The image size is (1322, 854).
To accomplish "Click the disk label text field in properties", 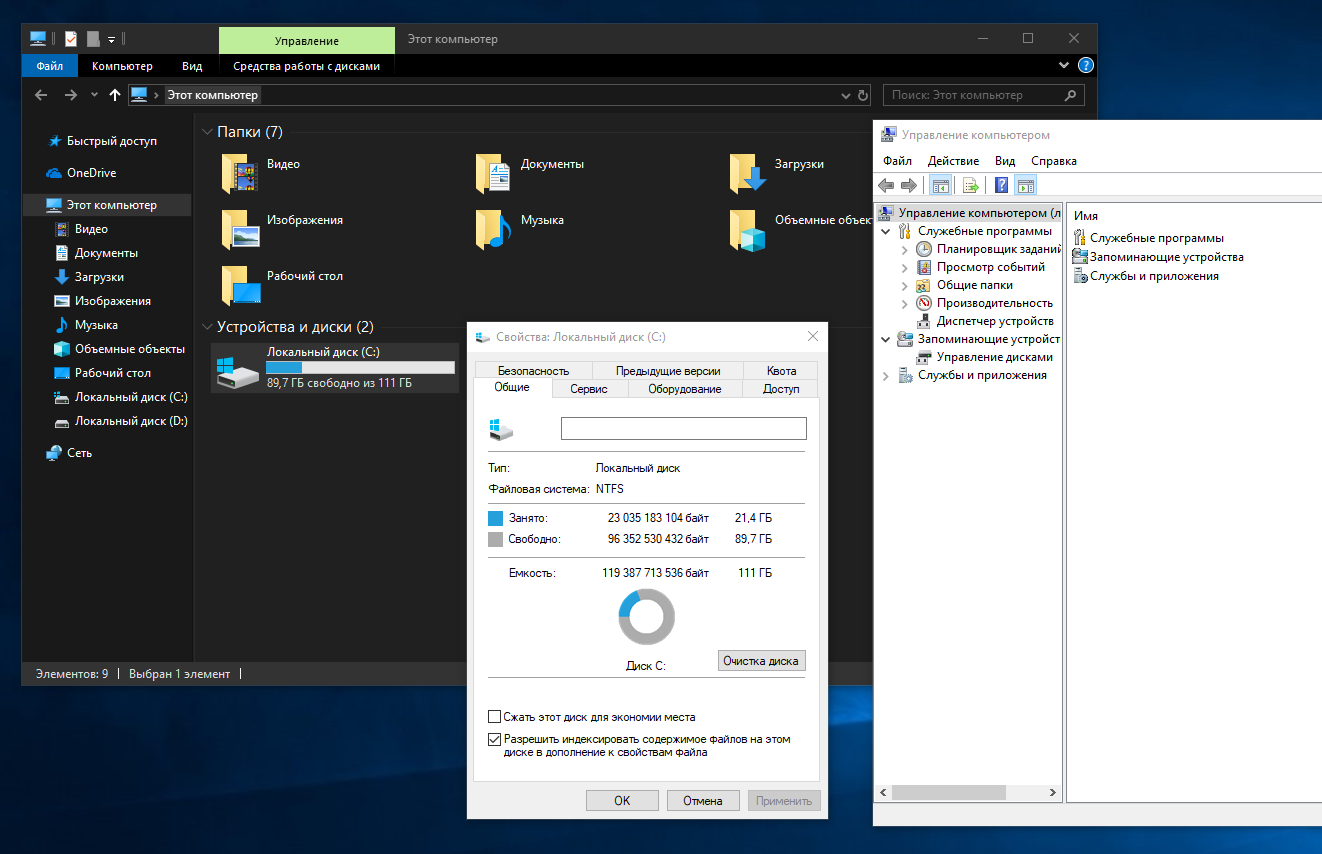I will [683, 428].
